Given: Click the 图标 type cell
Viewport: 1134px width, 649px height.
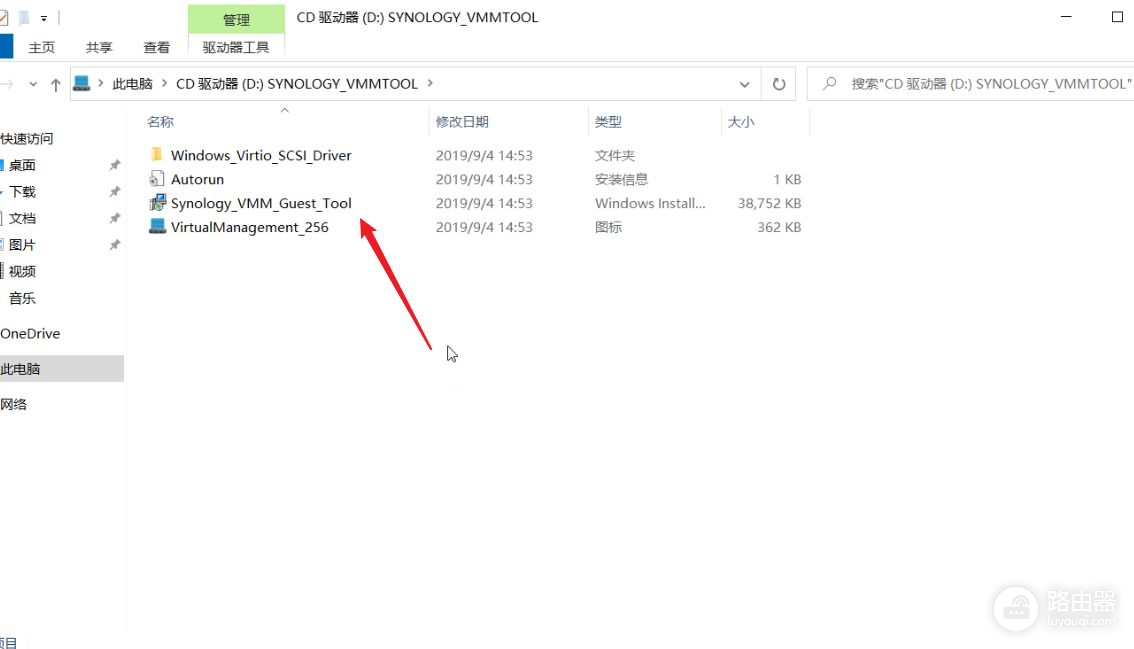Looking at the screenshot, I should (608, 227).
